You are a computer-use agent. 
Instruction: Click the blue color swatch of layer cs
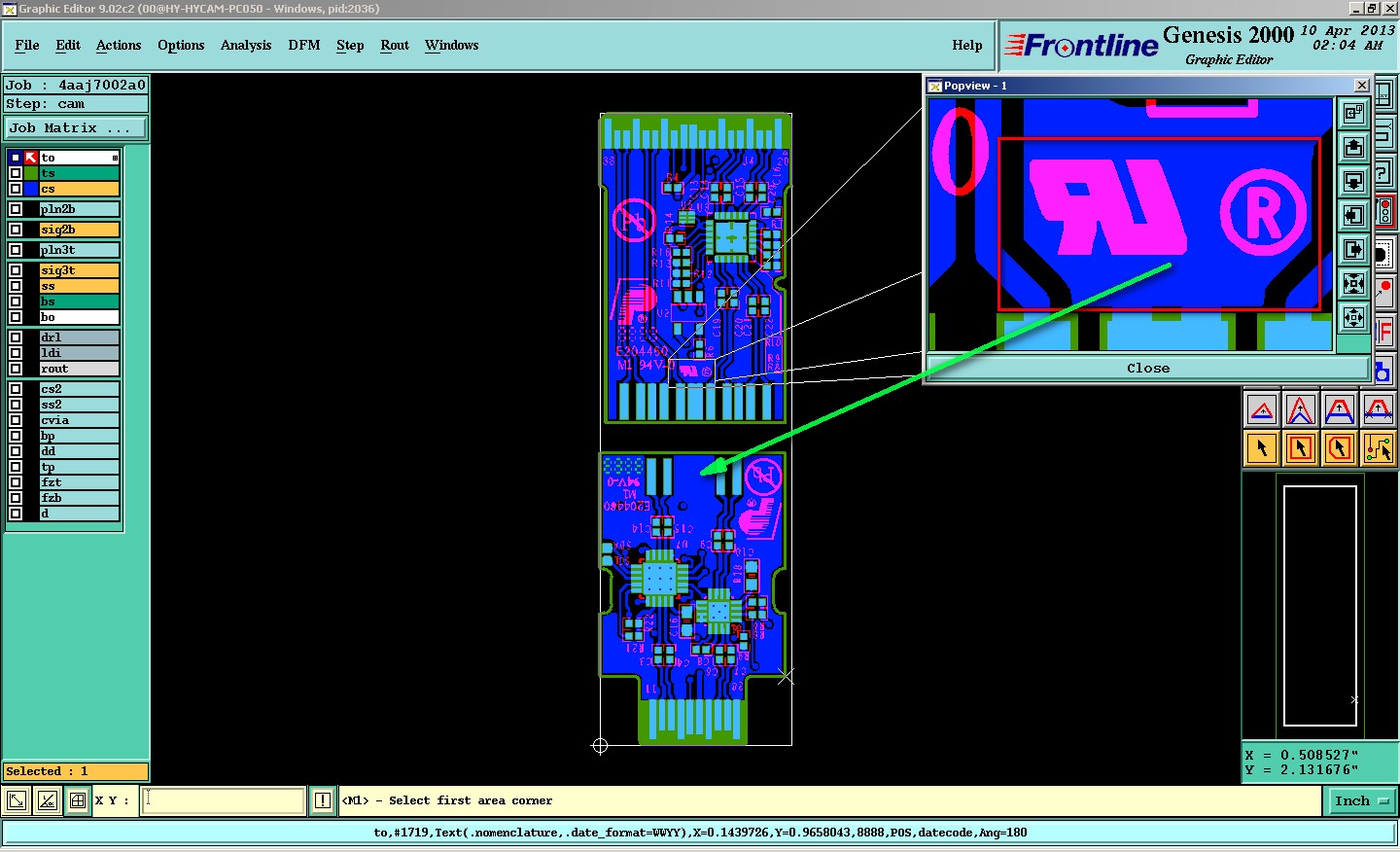(x=31, y=189)
